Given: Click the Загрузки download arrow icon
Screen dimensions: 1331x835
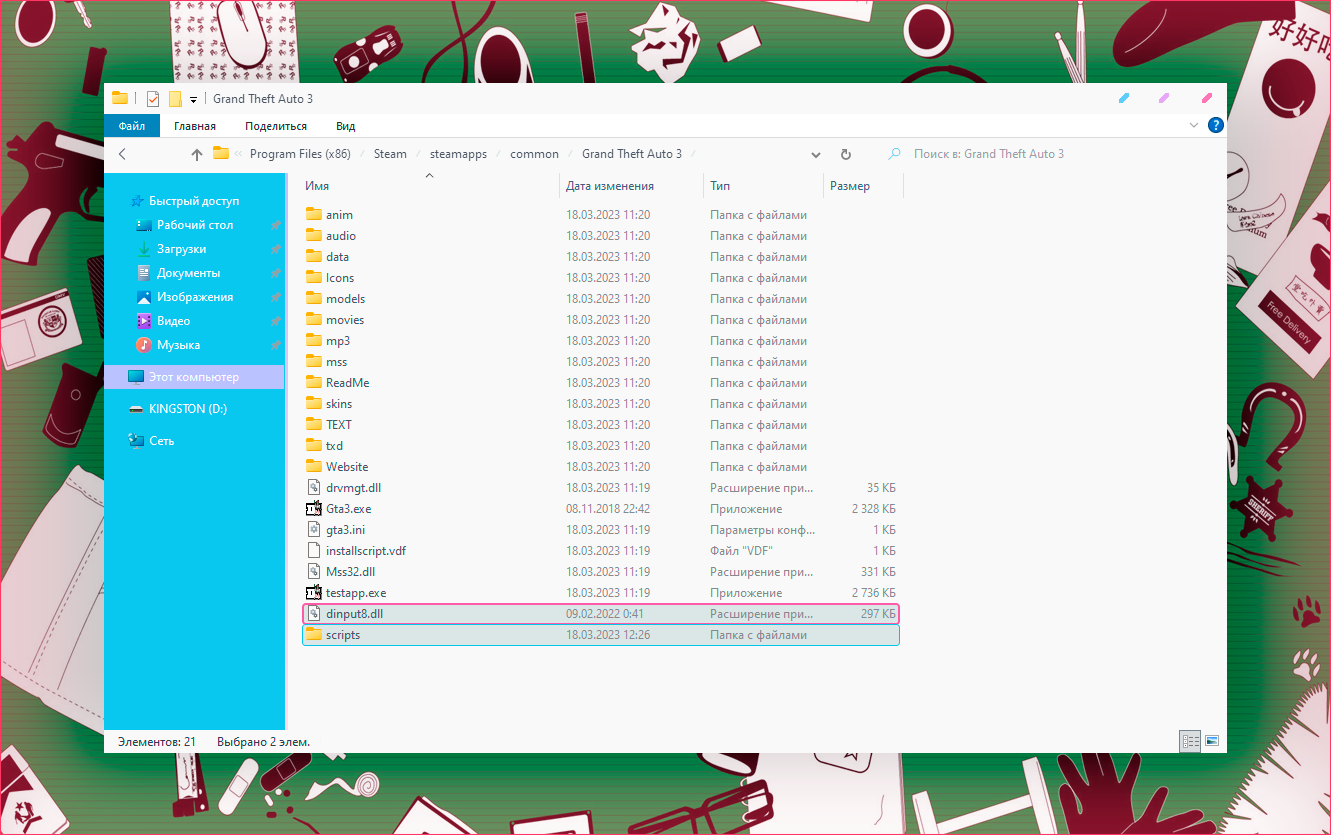Looking at the screenshot, I should coord(144,249).
